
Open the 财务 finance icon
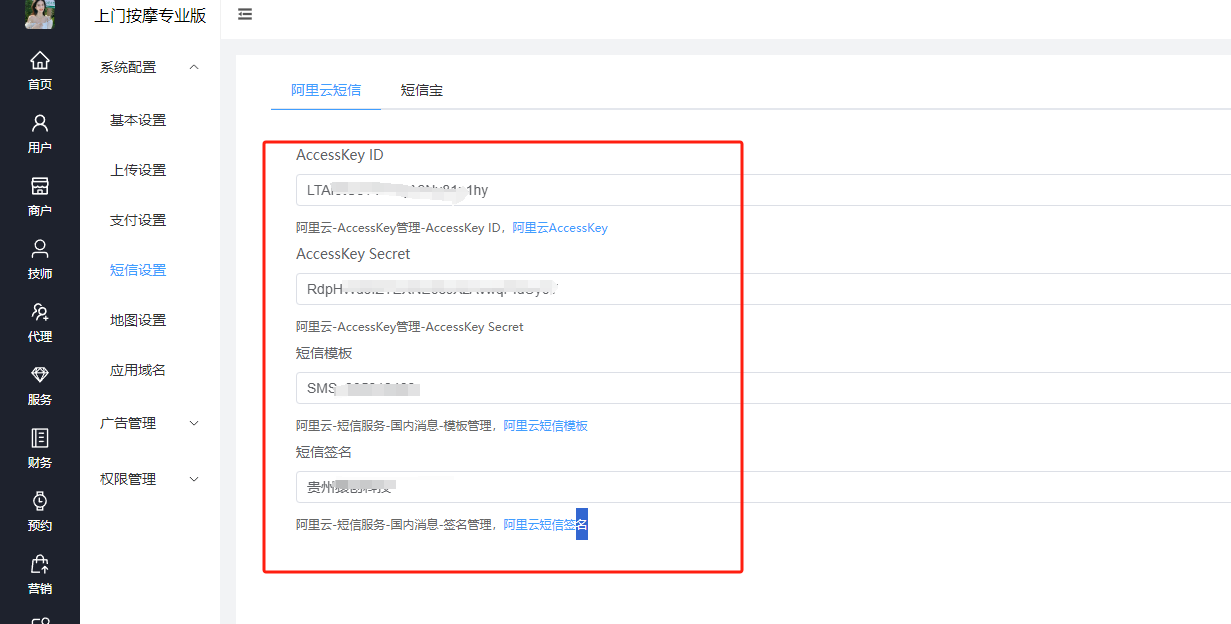pos(40,438)
